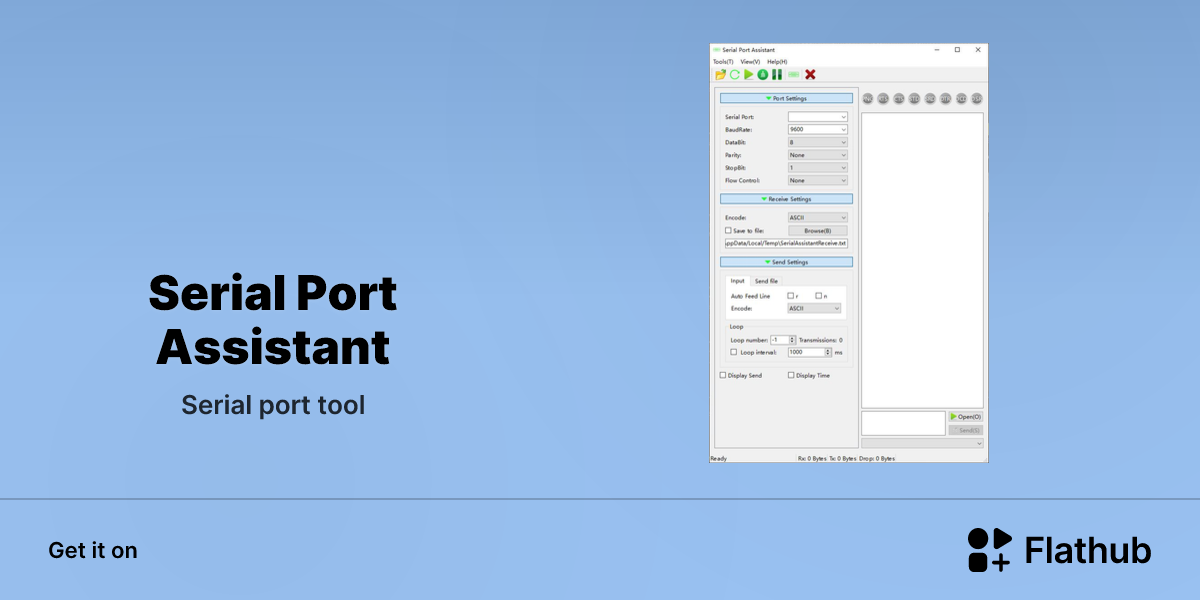Switch to the Send file tab
This screenshot has height=600, width=1200.
(x=766, y=281)
